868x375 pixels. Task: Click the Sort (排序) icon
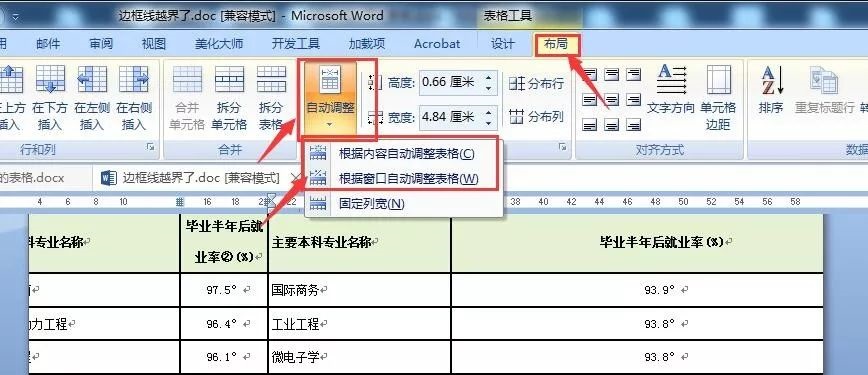(772, 80)
